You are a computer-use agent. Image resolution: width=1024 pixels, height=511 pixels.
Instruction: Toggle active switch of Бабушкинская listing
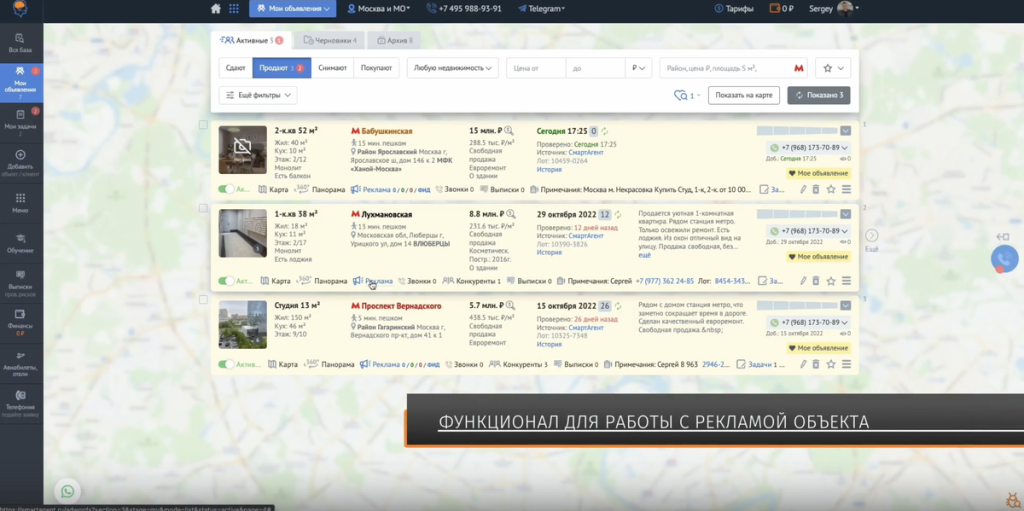(226, 190)
